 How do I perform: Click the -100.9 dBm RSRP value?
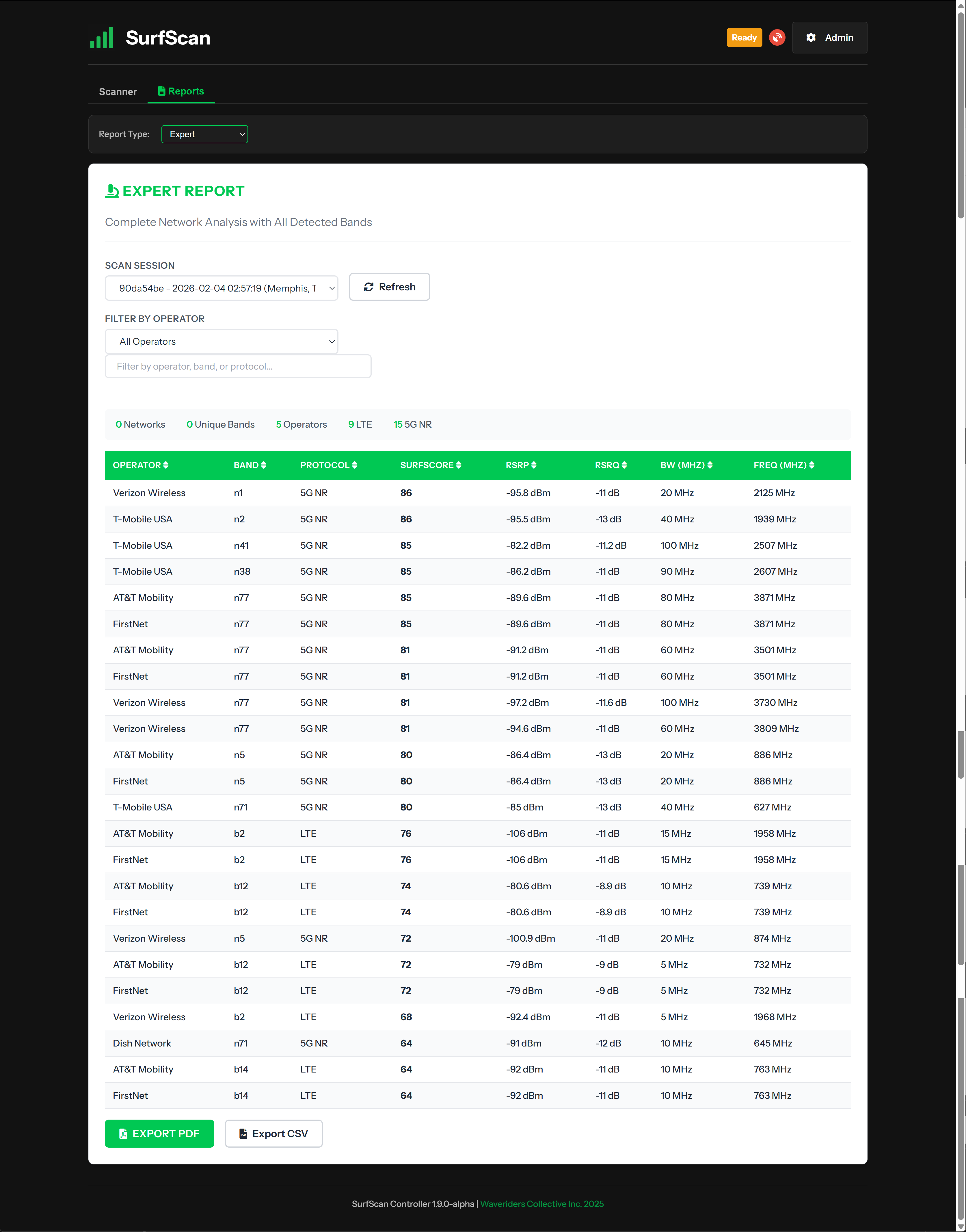(531, 938)
